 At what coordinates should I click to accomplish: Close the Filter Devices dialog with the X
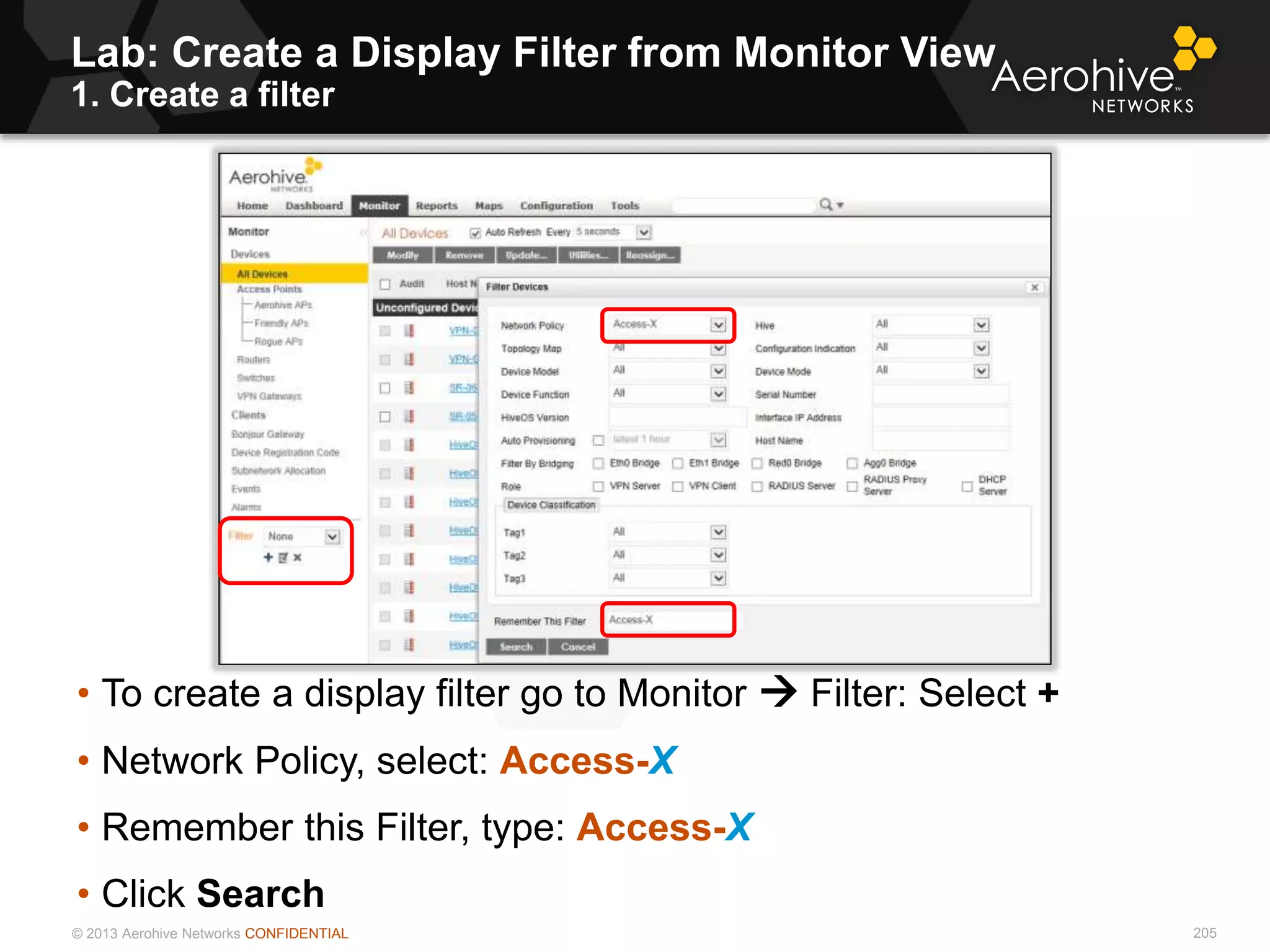(x=1034, y=287)
